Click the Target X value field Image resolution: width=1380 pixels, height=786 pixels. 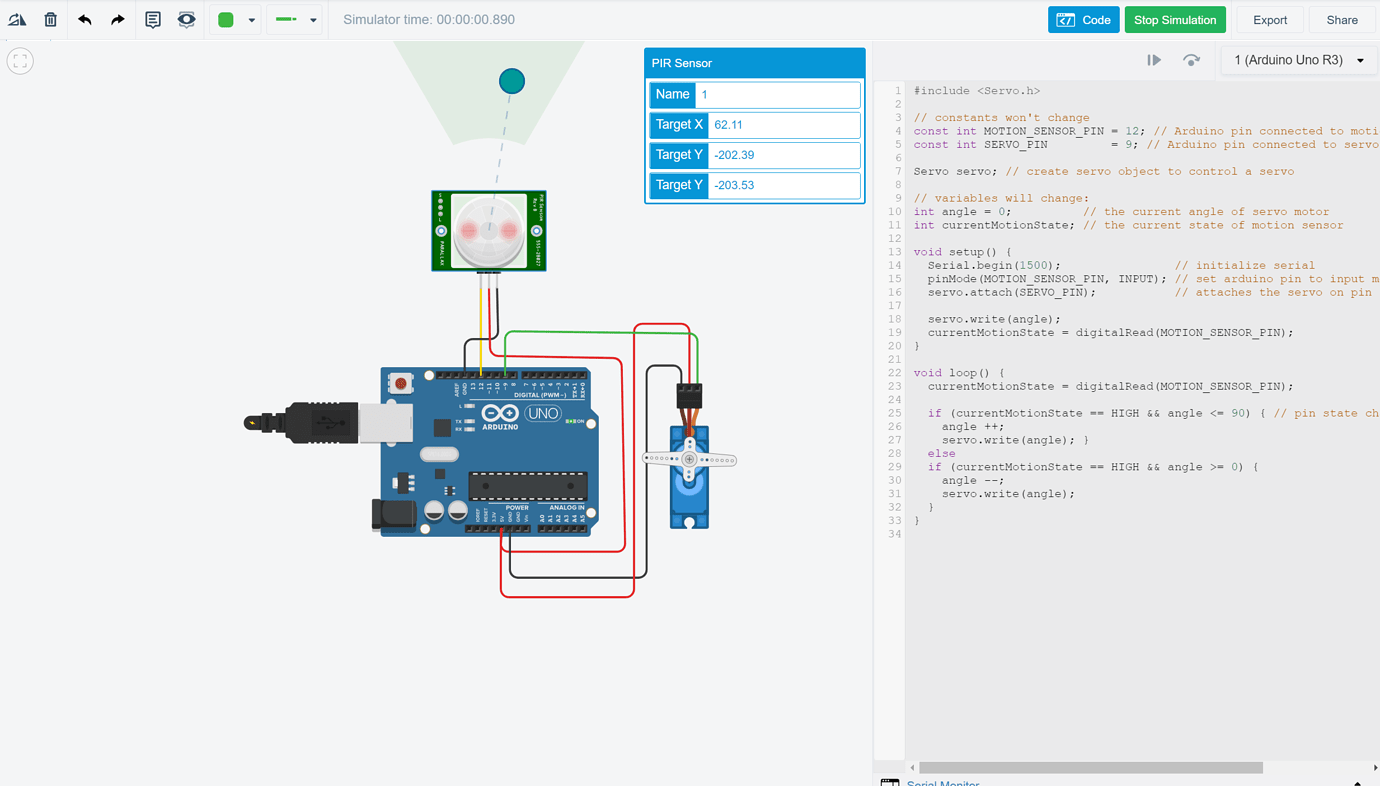[784, 125]
